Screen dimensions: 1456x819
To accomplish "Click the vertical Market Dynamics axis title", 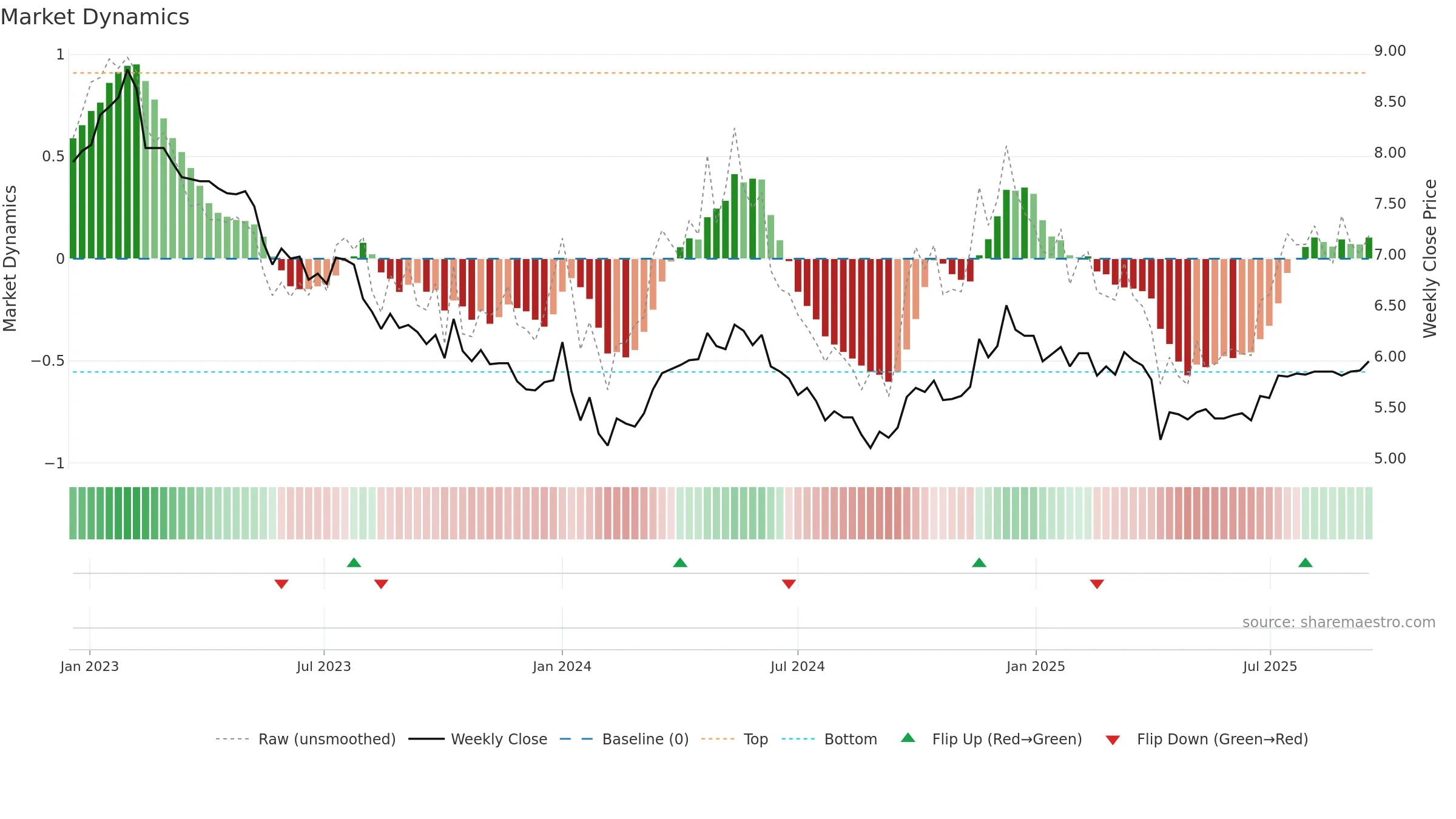I will pyautogui.click(x=10, y=258).
